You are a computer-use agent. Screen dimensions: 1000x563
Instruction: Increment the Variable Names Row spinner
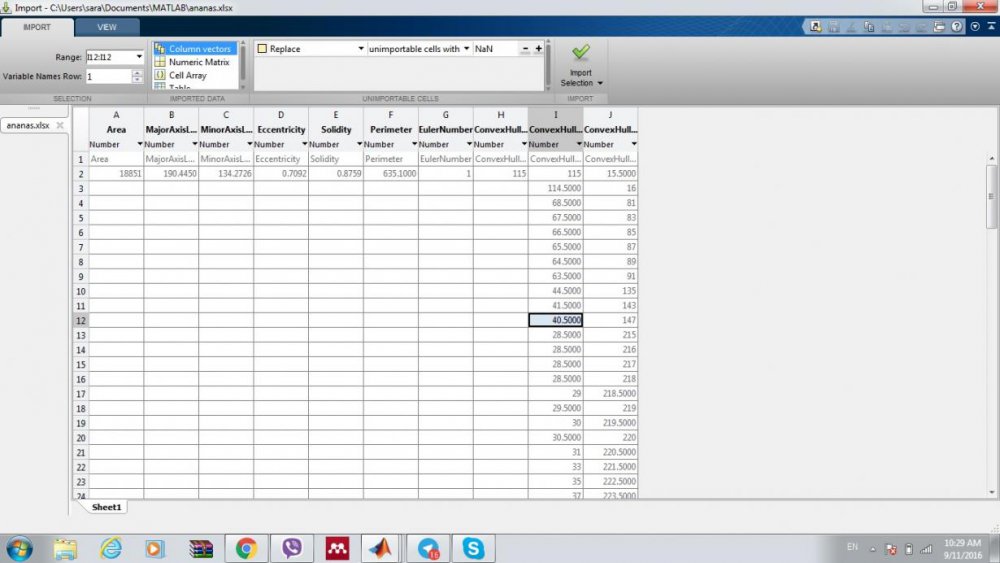click(137, 72)
